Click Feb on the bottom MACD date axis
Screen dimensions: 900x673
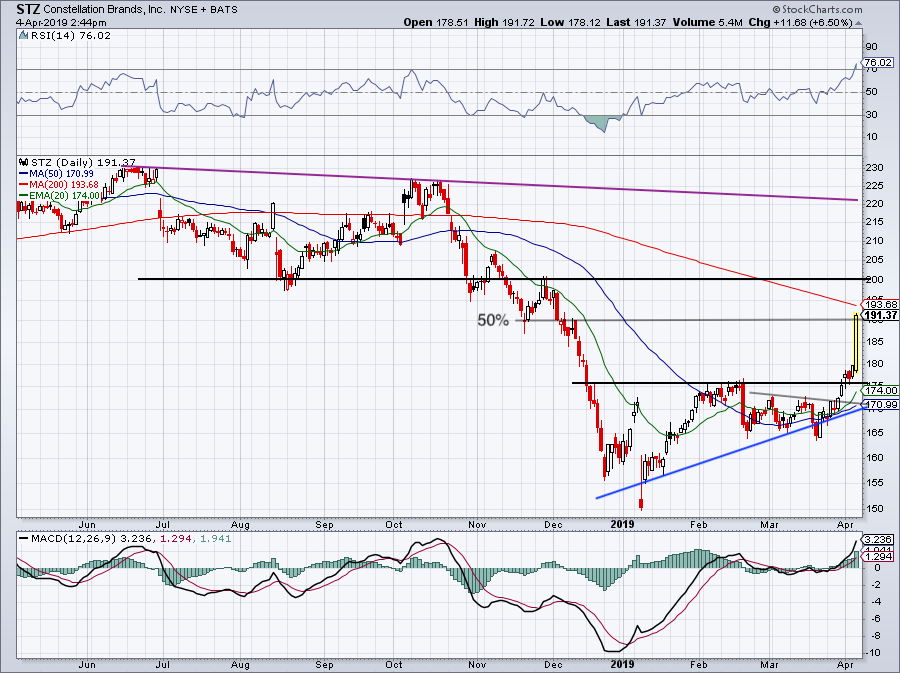coord(699,664)
